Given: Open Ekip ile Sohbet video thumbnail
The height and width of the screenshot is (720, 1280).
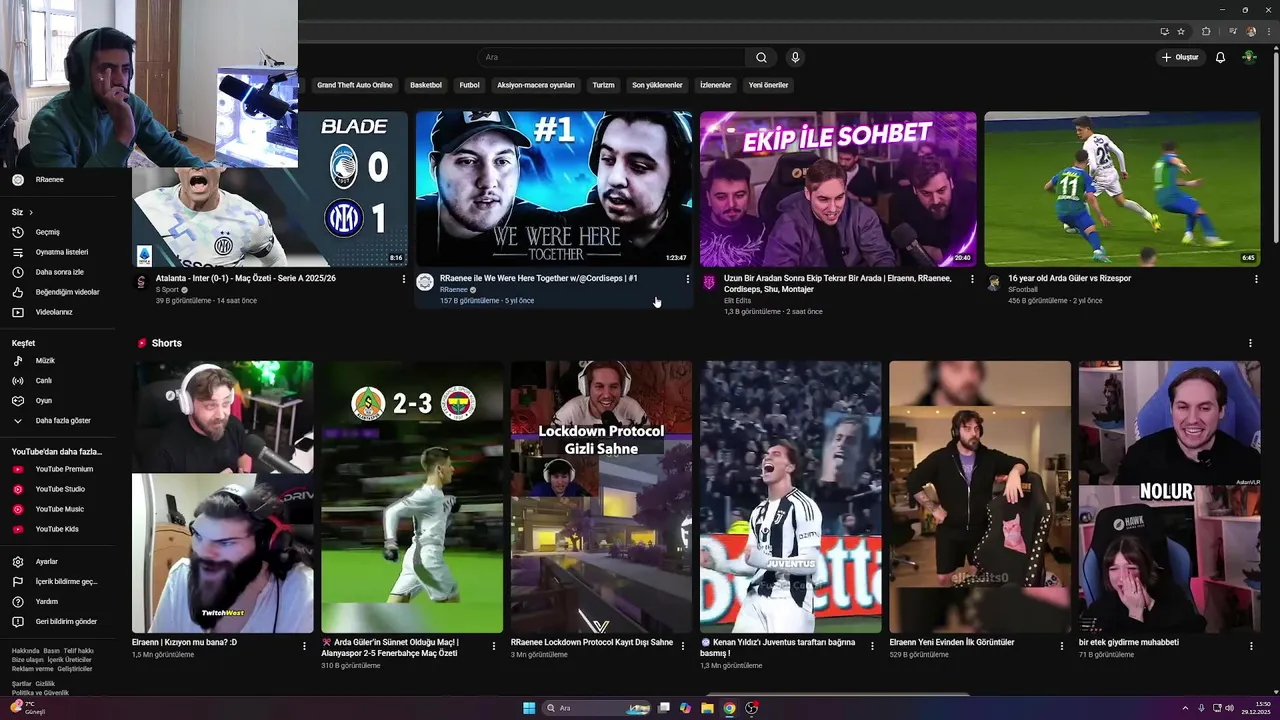Looking at the screenshot, I should click(838, 189).
